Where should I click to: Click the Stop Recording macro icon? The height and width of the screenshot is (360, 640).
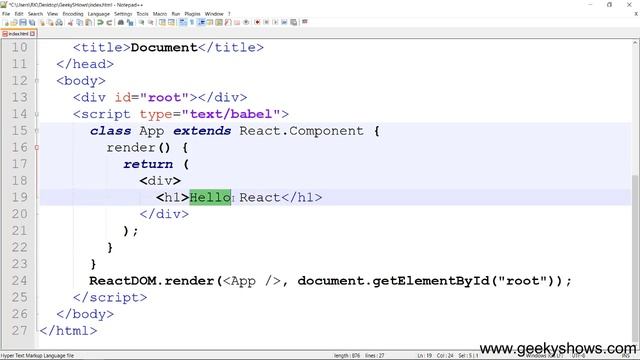click(266, 22)
